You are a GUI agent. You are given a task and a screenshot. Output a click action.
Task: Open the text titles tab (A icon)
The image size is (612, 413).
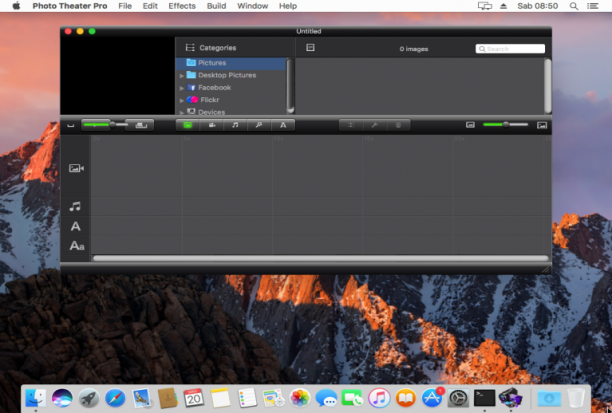(x=283, y=125)
